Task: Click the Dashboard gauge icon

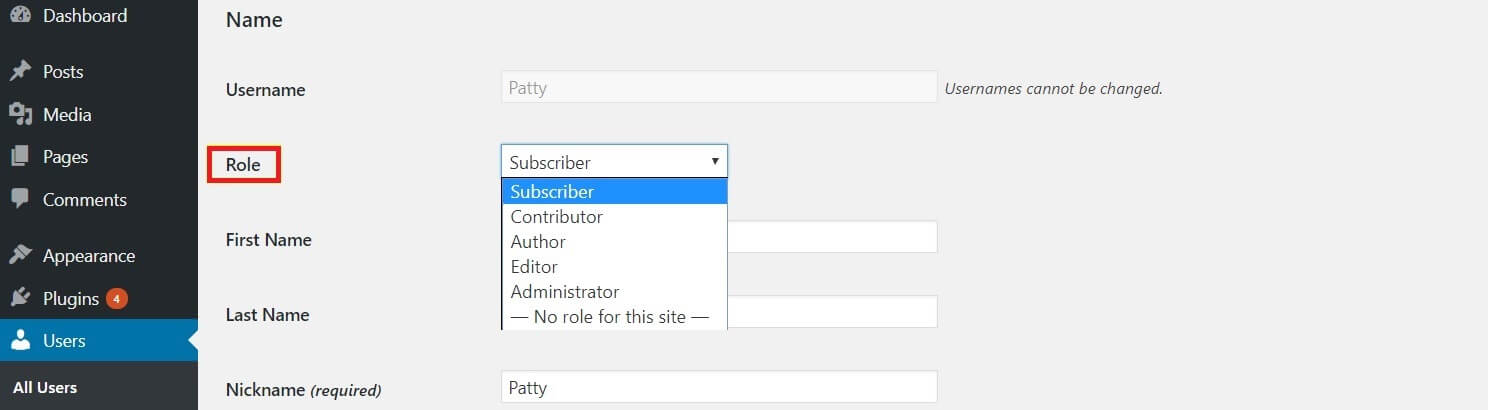Action: (x=20, y=16)
